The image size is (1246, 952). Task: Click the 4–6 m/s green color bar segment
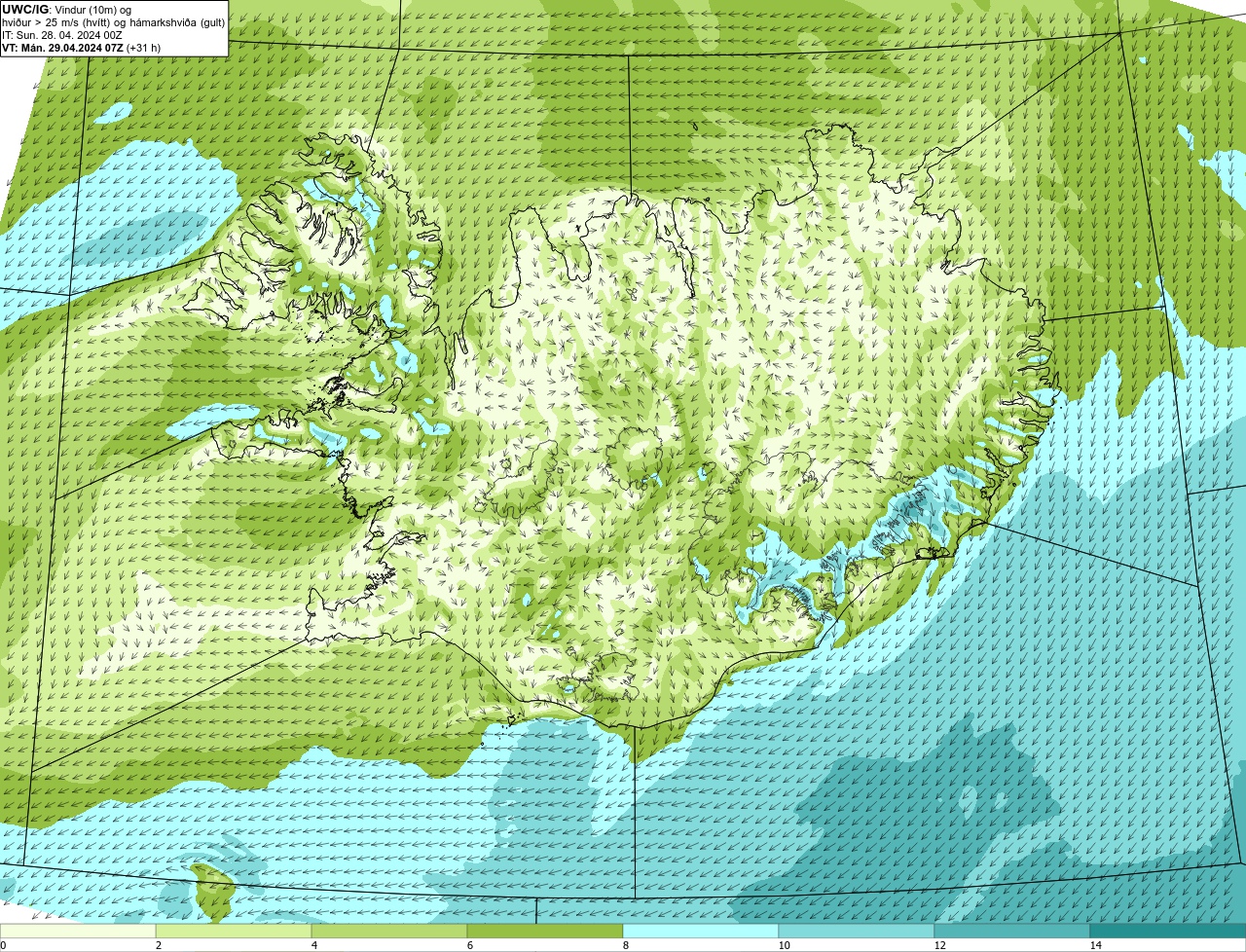pos(389,931)
